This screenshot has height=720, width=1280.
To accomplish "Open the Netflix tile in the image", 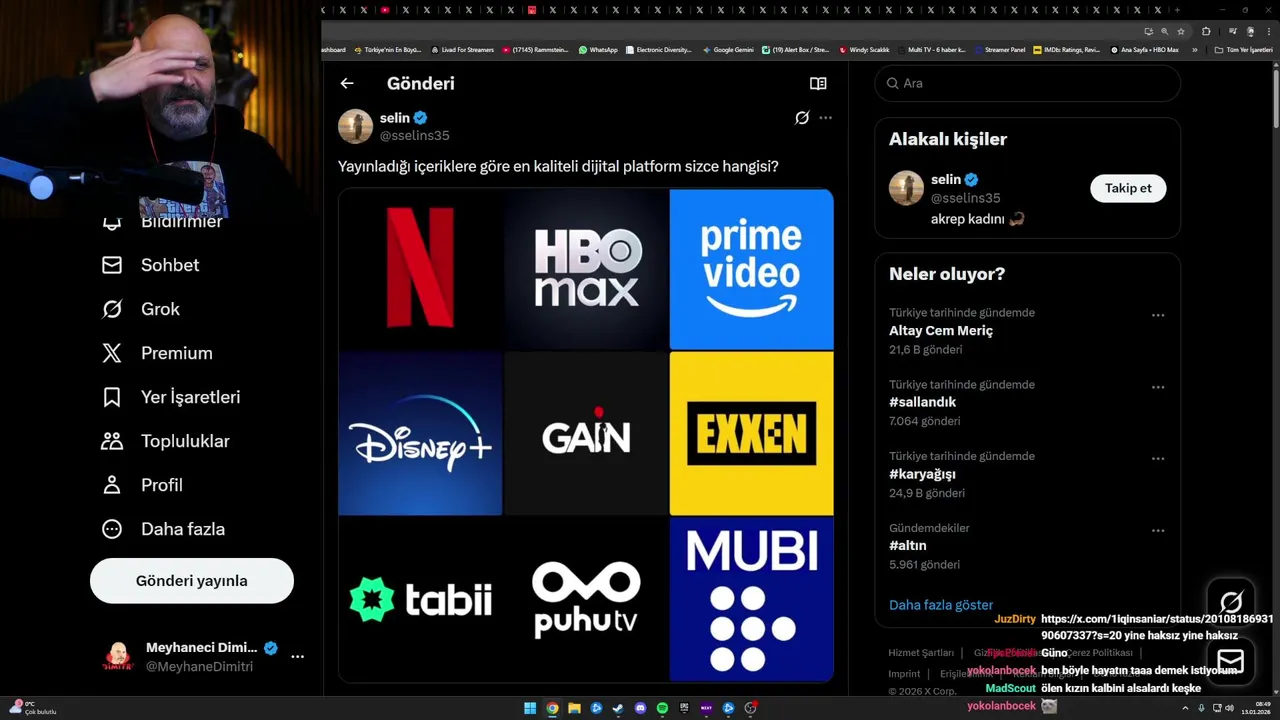I will tap(420, 268).
